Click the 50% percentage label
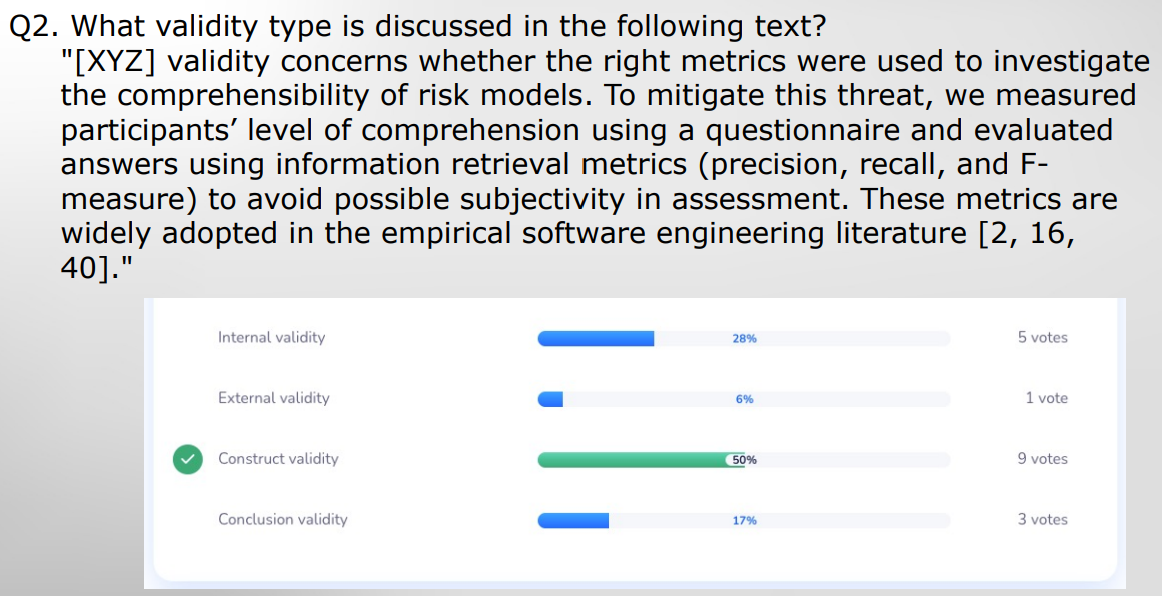 coord(744,460)
